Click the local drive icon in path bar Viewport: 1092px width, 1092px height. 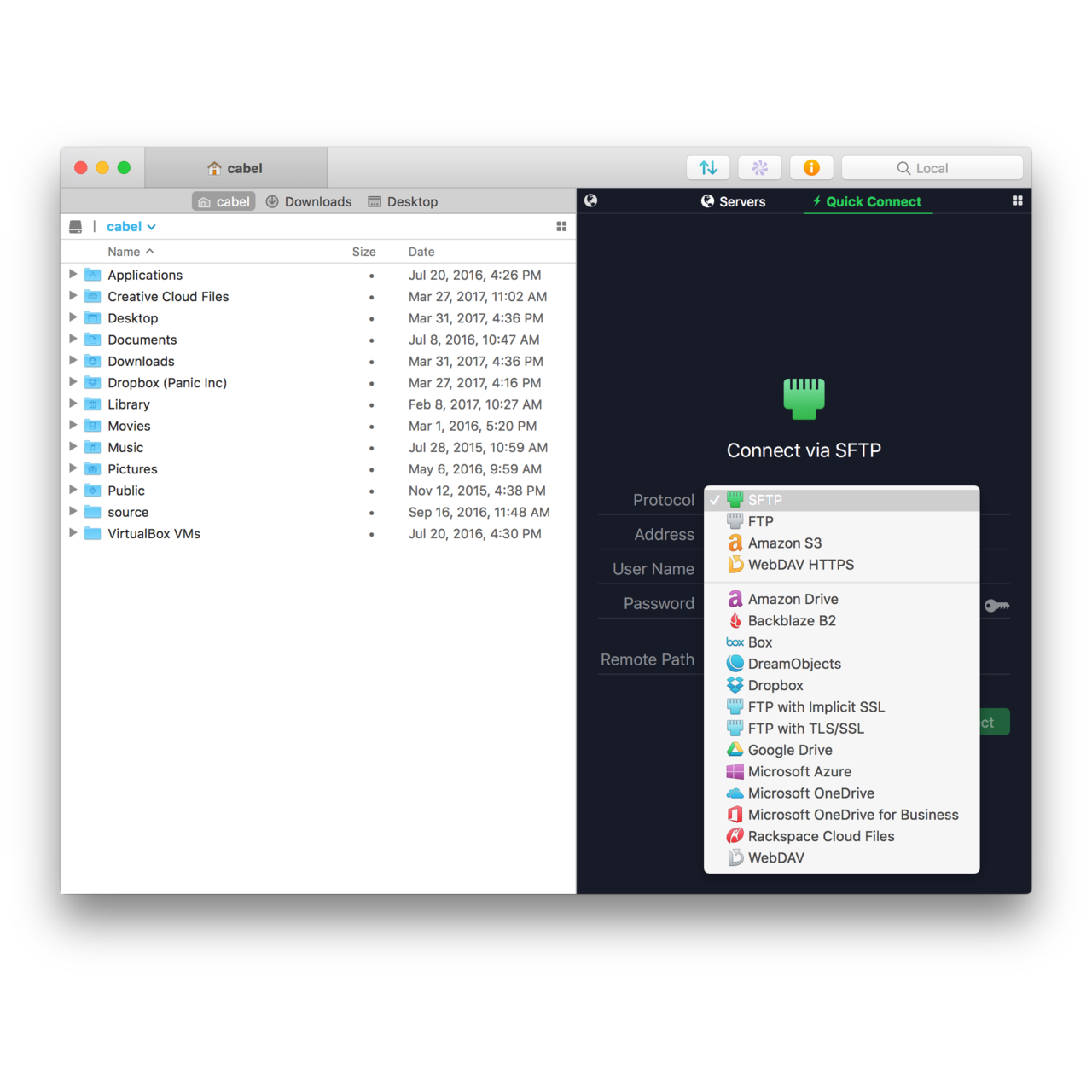76,227
